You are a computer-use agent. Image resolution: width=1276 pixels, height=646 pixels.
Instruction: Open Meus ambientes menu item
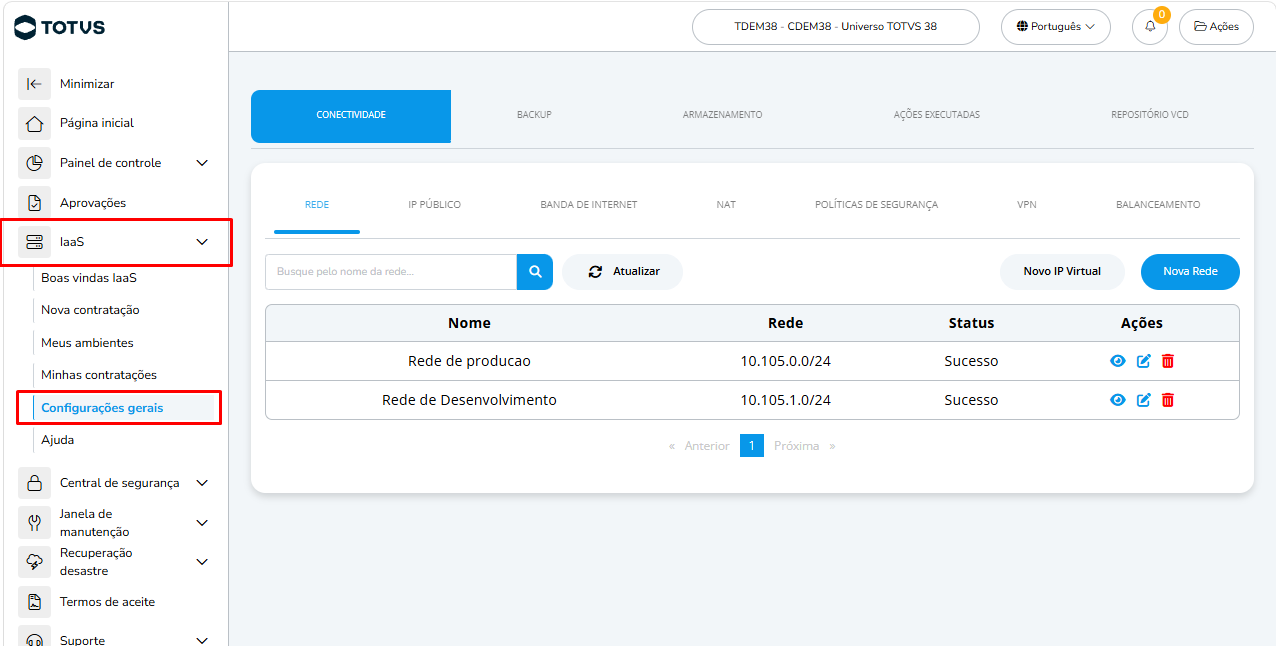pyautogui.click(x=87, y=343)
